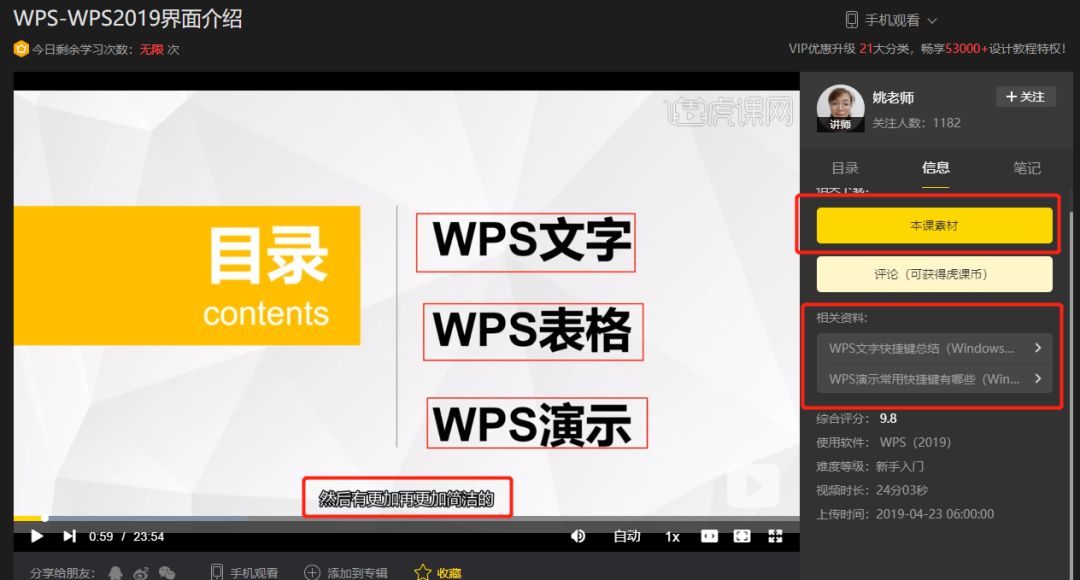Open 姚老师's avatar photo

tap(840, 108)
